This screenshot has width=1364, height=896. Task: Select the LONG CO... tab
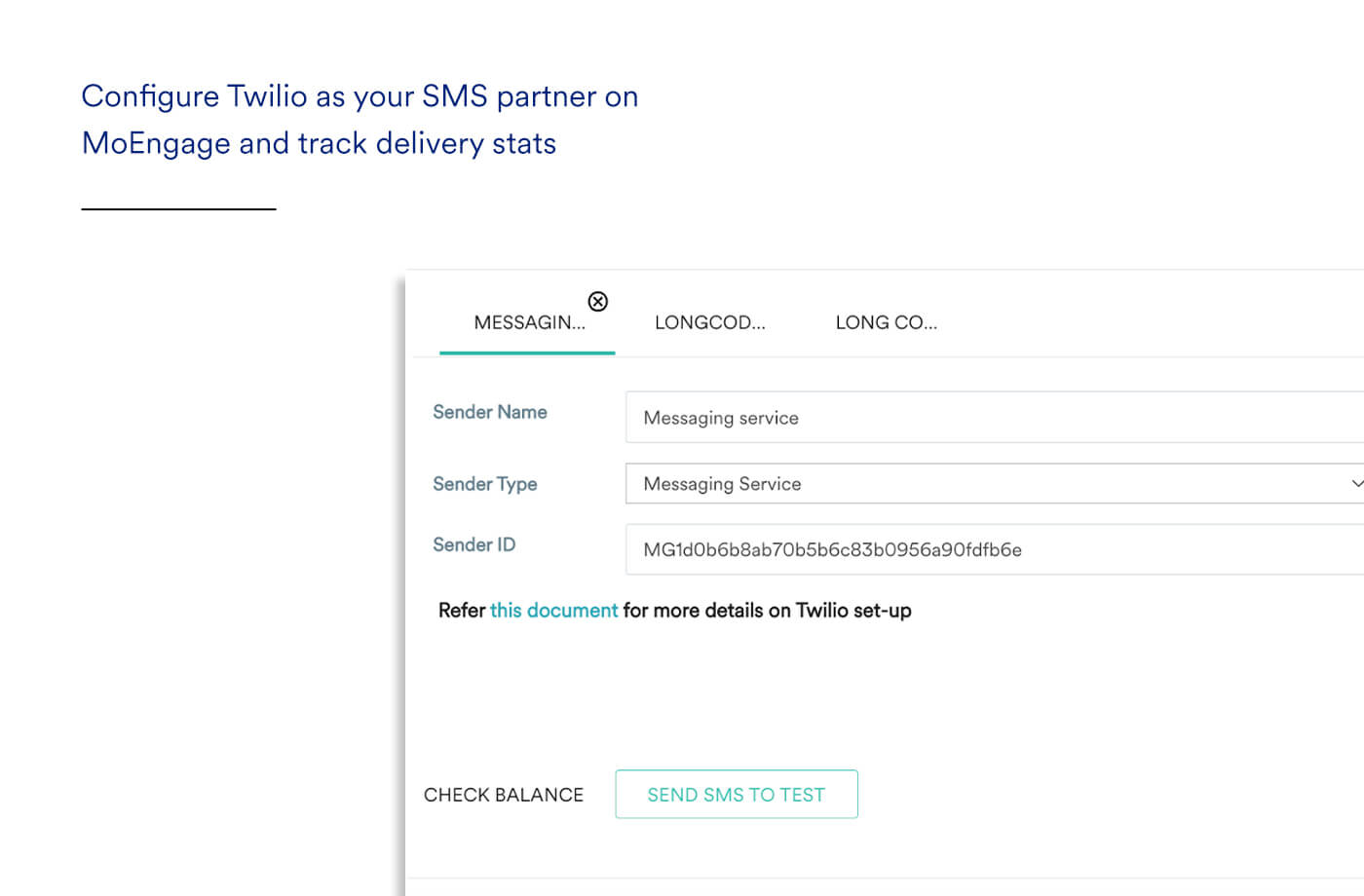(x=886, y=322)
